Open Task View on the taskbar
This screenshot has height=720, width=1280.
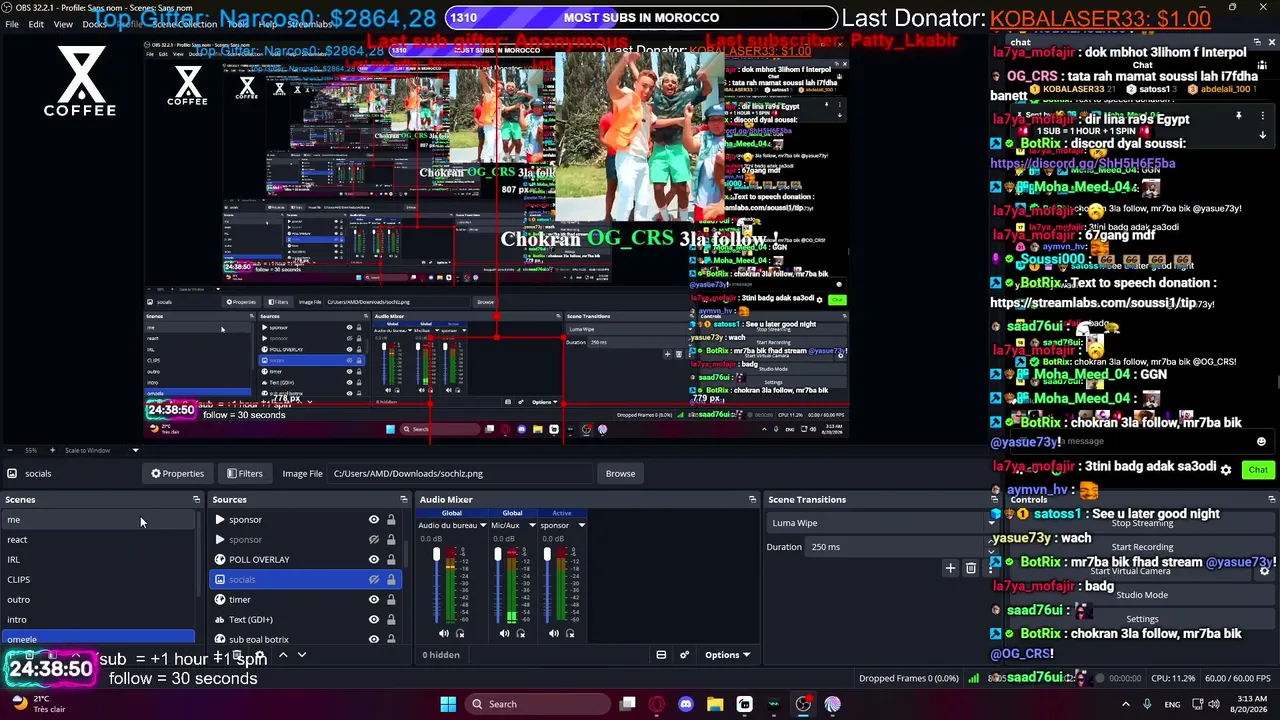pos(628,704)
